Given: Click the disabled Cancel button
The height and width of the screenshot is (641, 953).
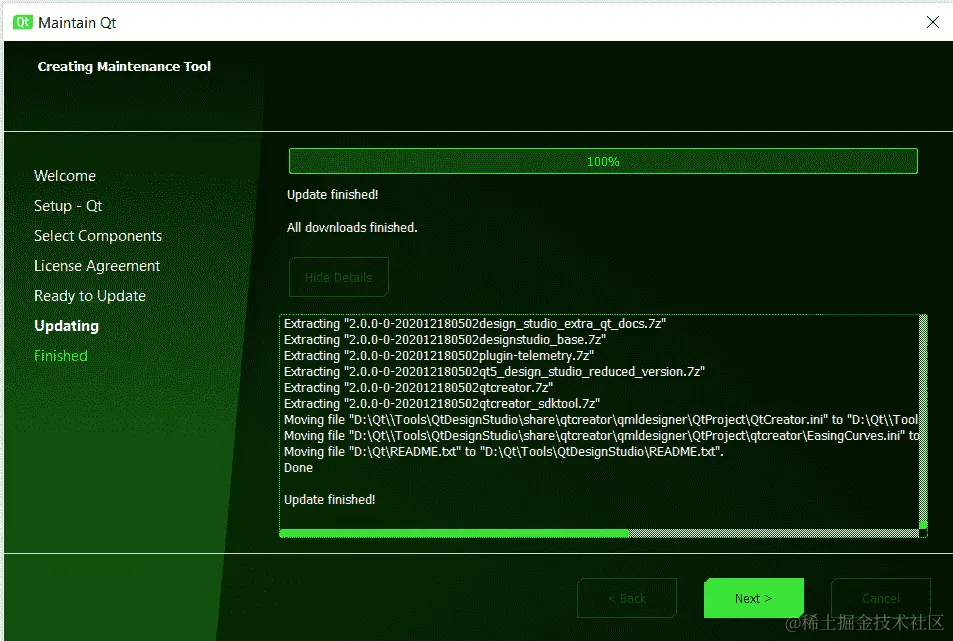Looking at the screenshot, I should pos(881,598).
